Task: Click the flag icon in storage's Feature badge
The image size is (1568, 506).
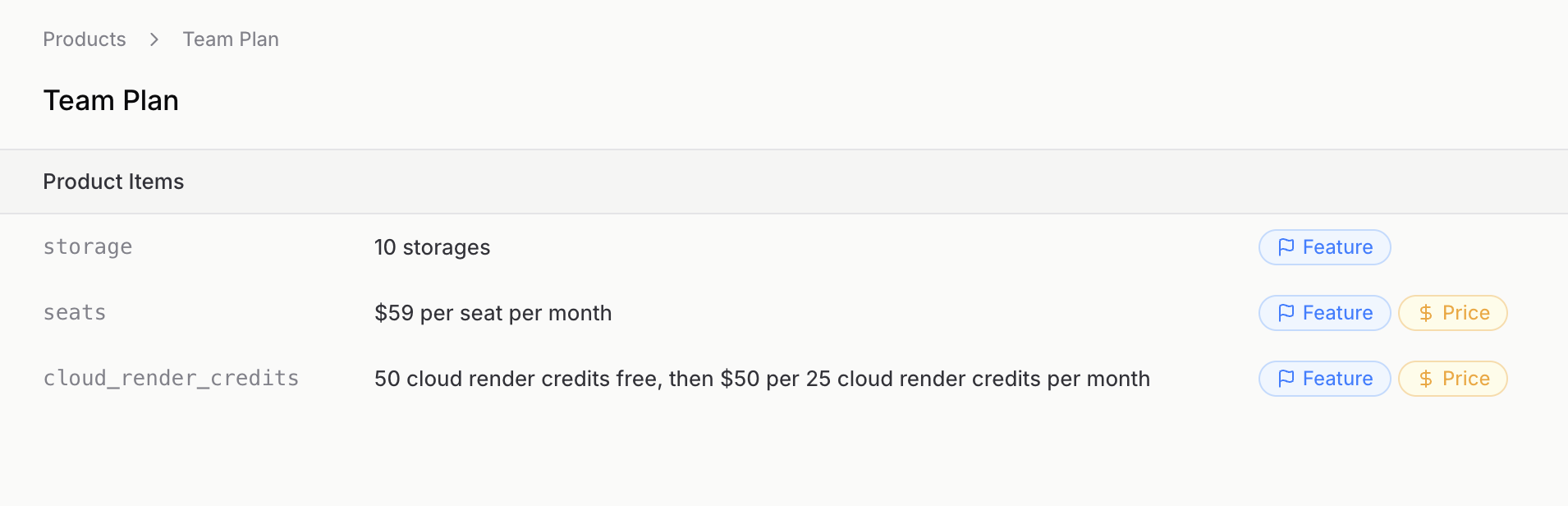Action: pyautogui.click(x=1286, y=247)
